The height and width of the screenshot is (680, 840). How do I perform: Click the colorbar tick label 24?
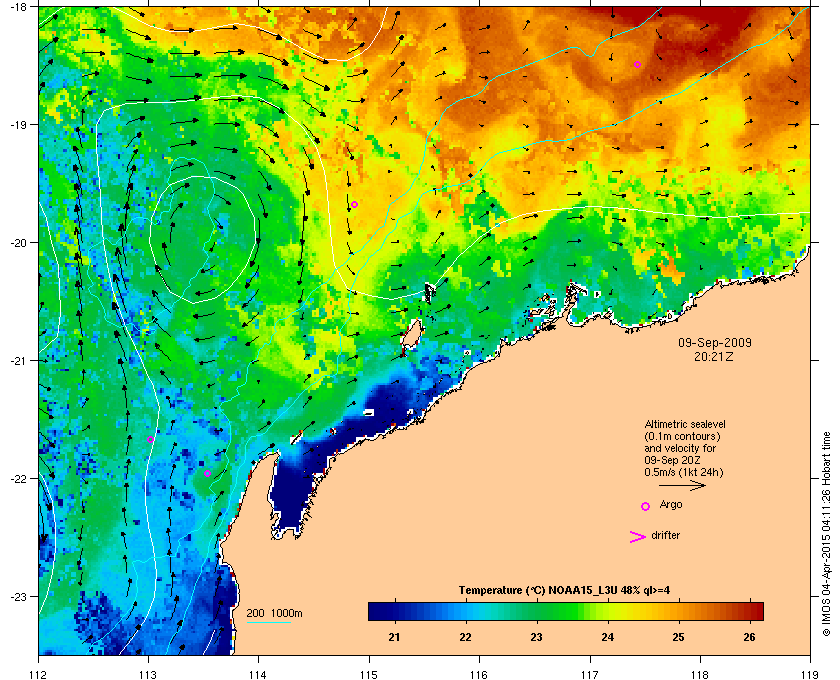coord(608,637)
